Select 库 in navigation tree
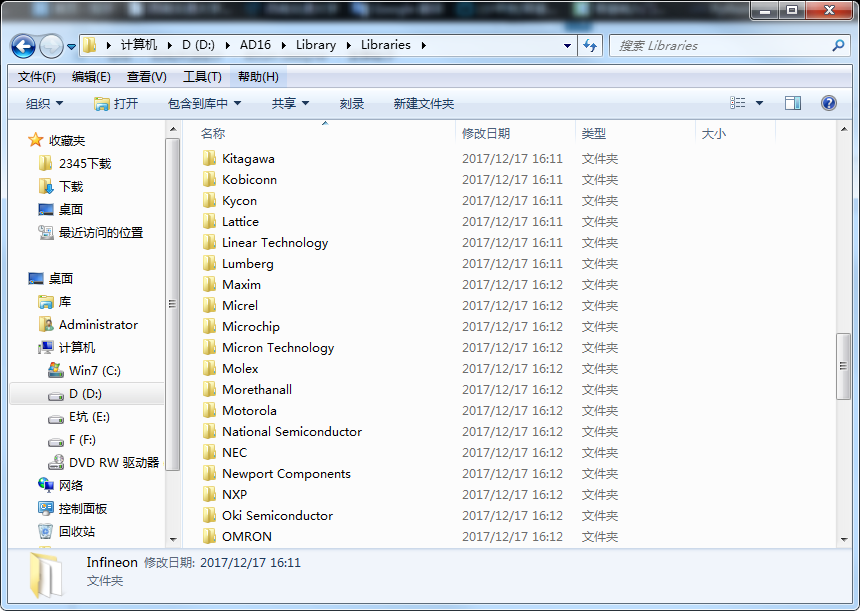 coord(55,302)
